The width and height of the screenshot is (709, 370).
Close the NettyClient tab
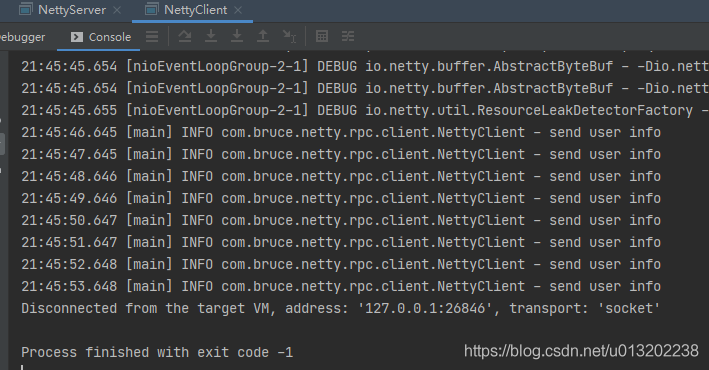pyautogui.click(x=238, y=10)
